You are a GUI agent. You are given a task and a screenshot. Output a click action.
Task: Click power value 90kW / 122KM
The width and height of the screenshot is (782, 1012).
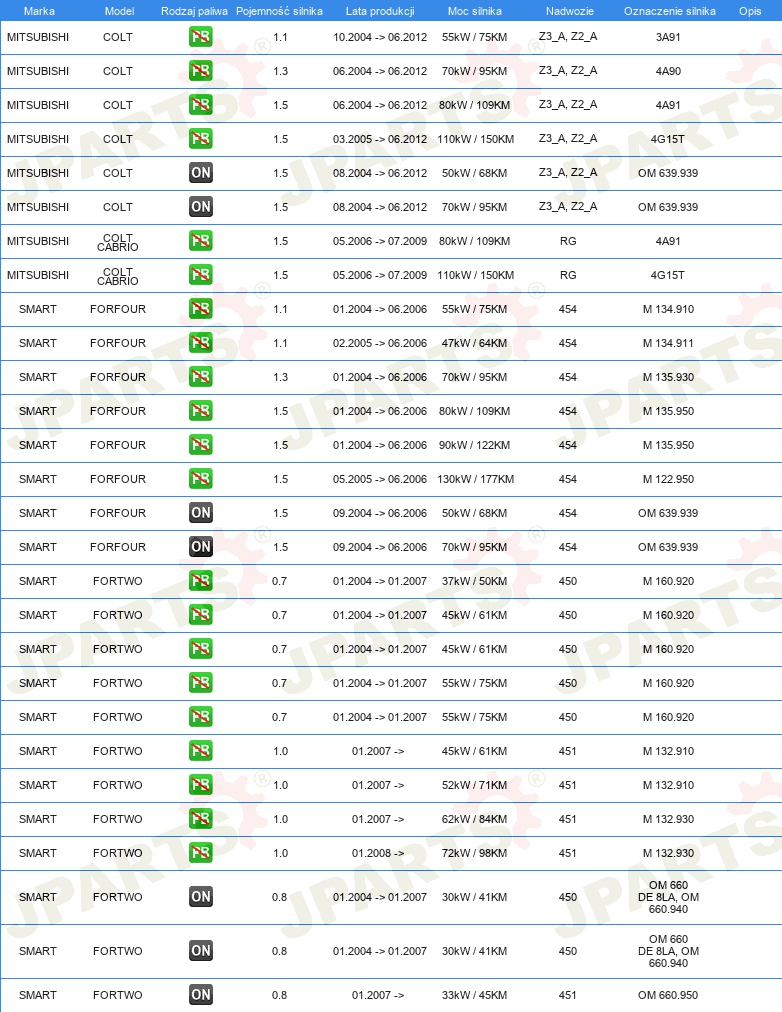(474, 445)
